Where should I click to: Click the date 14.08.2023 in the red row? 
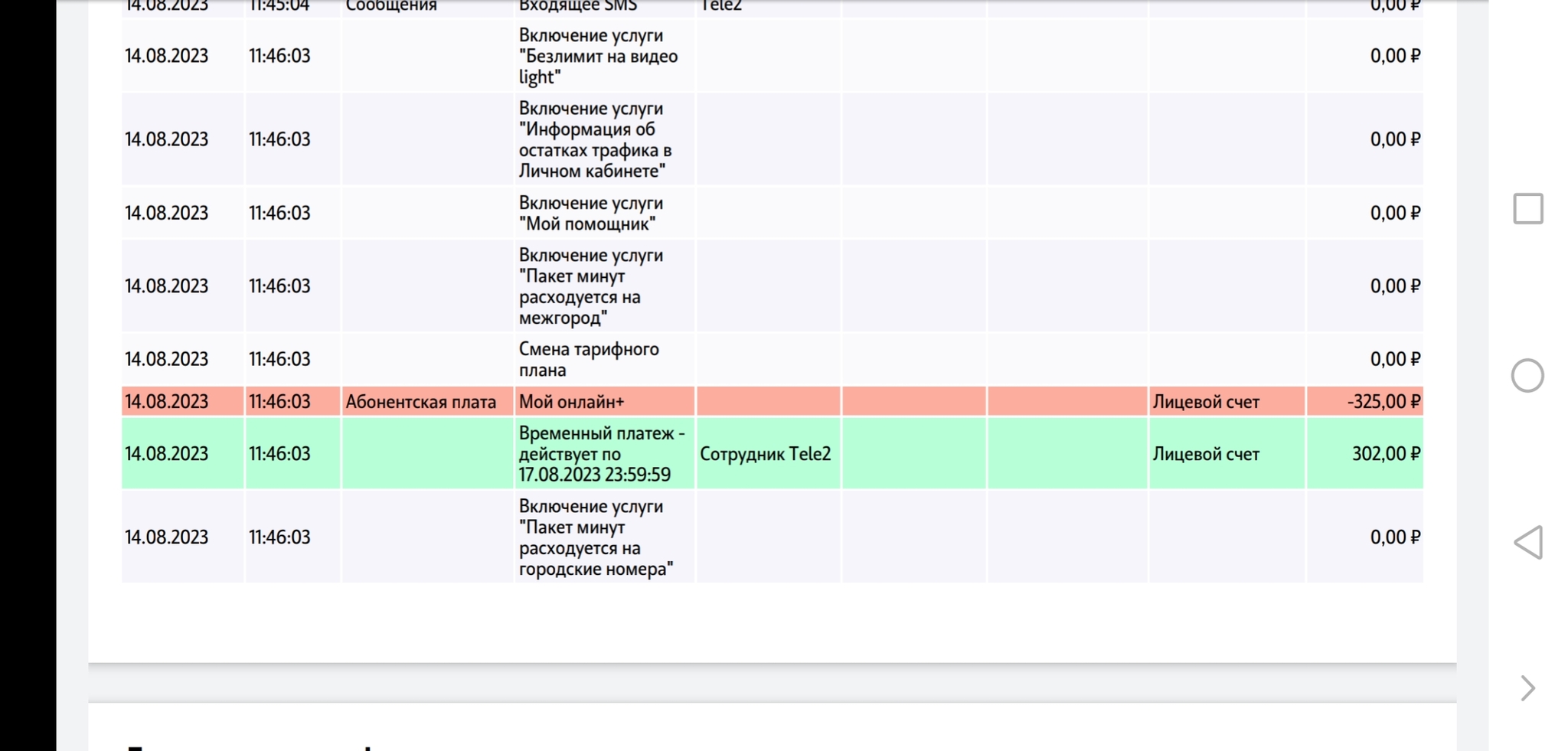(166, 401)
